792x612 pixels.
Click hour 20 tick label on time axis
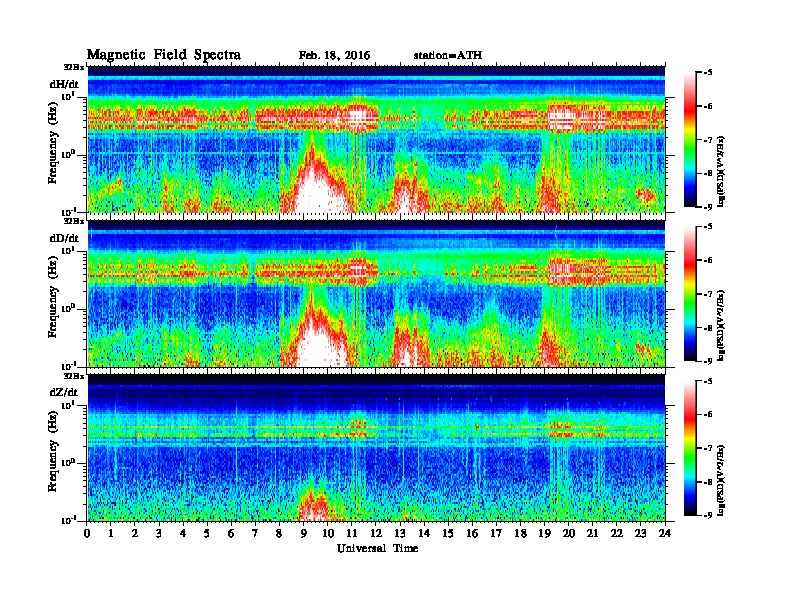coord(569,533)
